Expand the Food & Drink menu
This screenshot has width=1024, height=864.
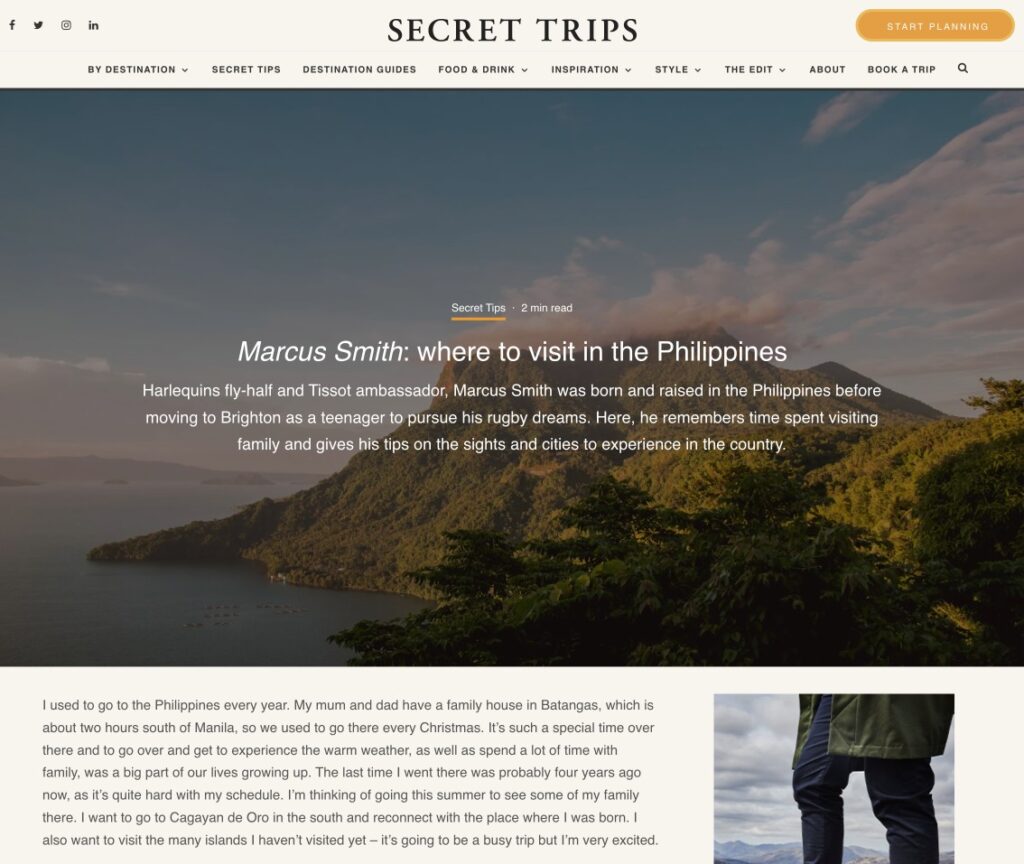483,69
